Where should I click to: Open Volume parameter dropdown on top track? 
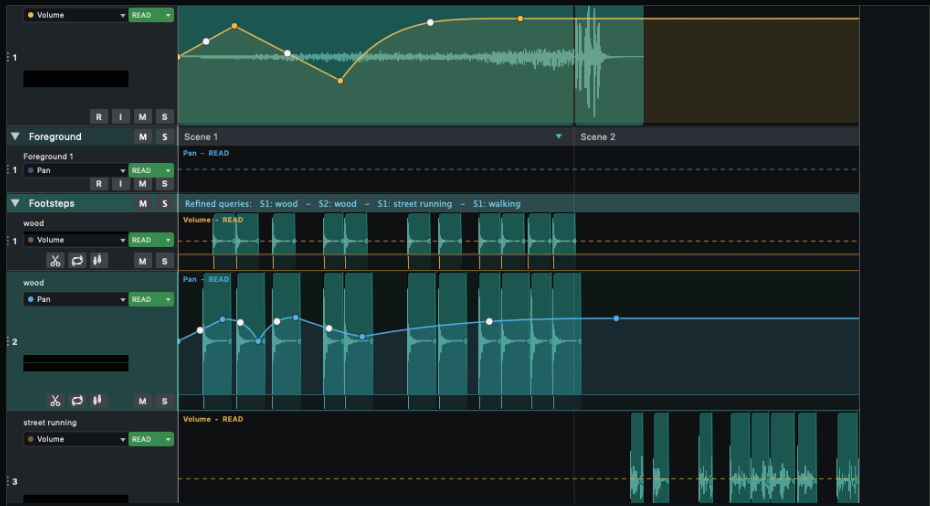pos(75,15)
